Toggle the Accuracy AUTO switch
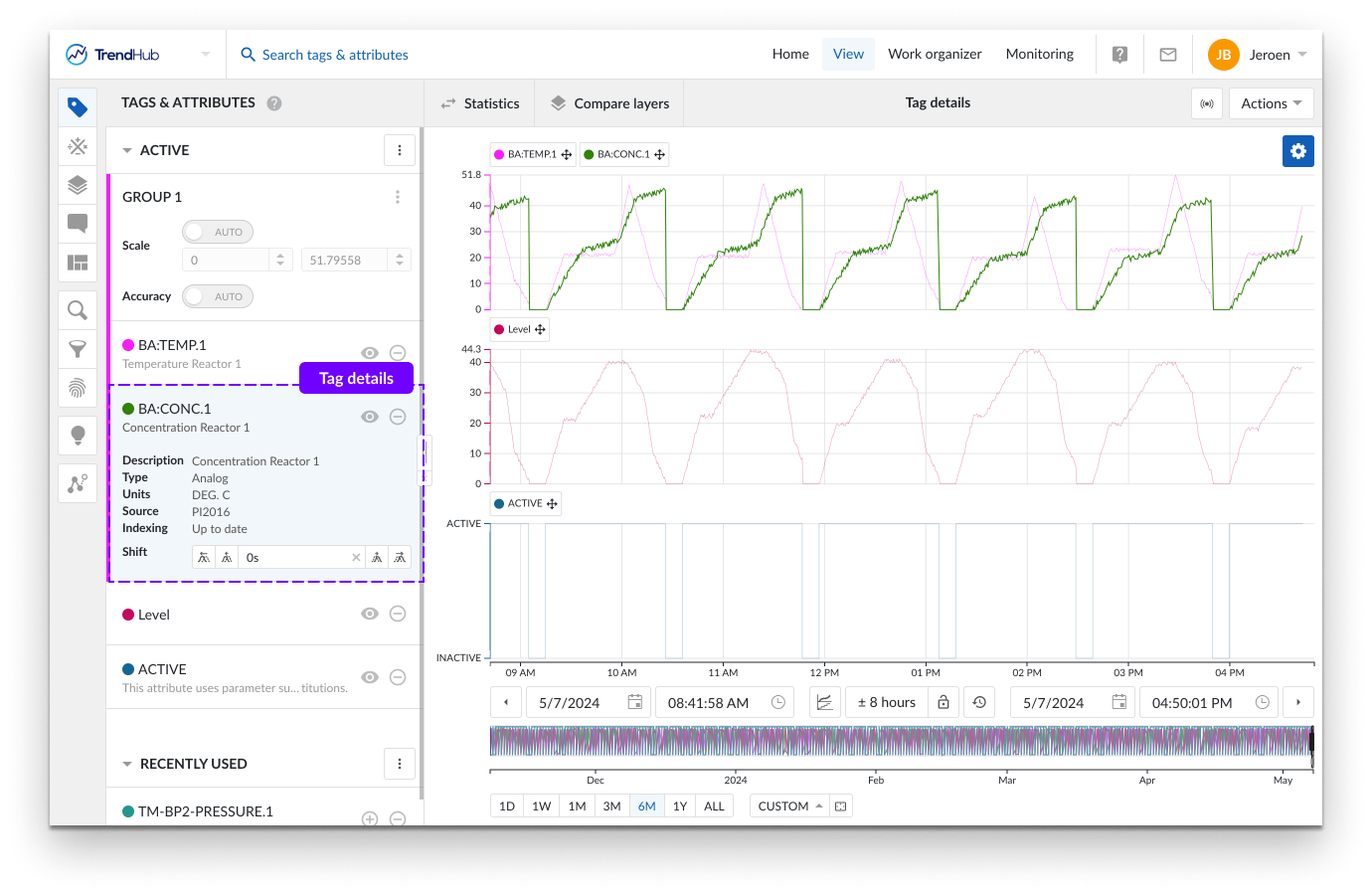Image resolution: width=1372 pixels, height=895 pixels. pos(218,296)
